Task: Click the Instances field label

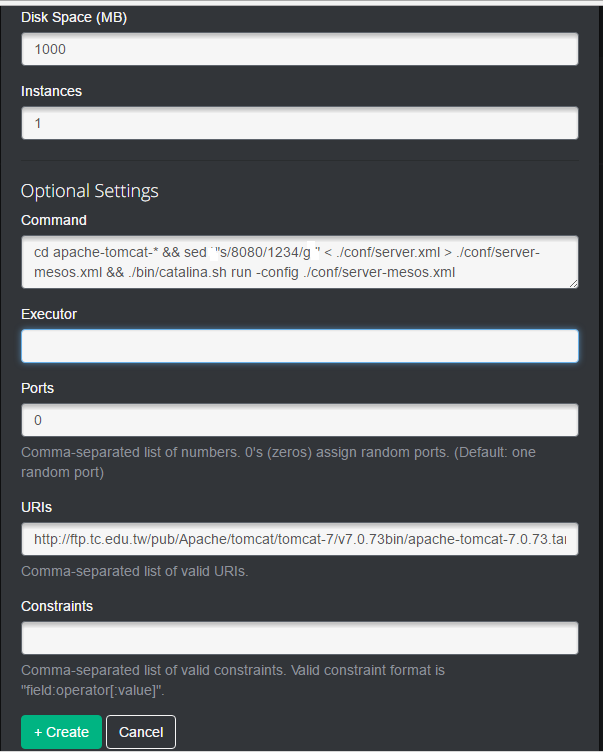Action: [51, 91]
